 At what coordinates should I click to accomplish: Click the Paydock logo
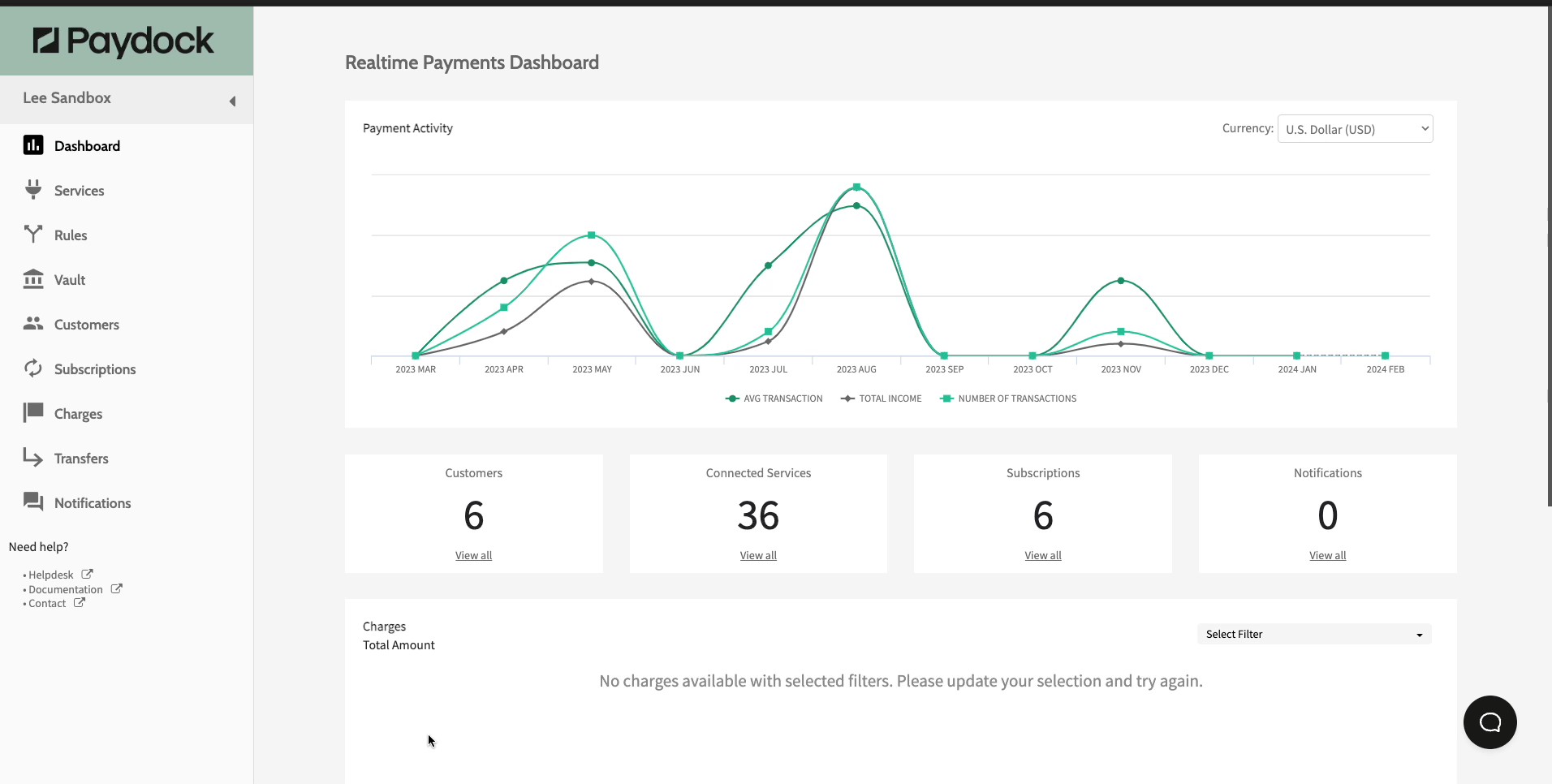[x=124, y=41]
